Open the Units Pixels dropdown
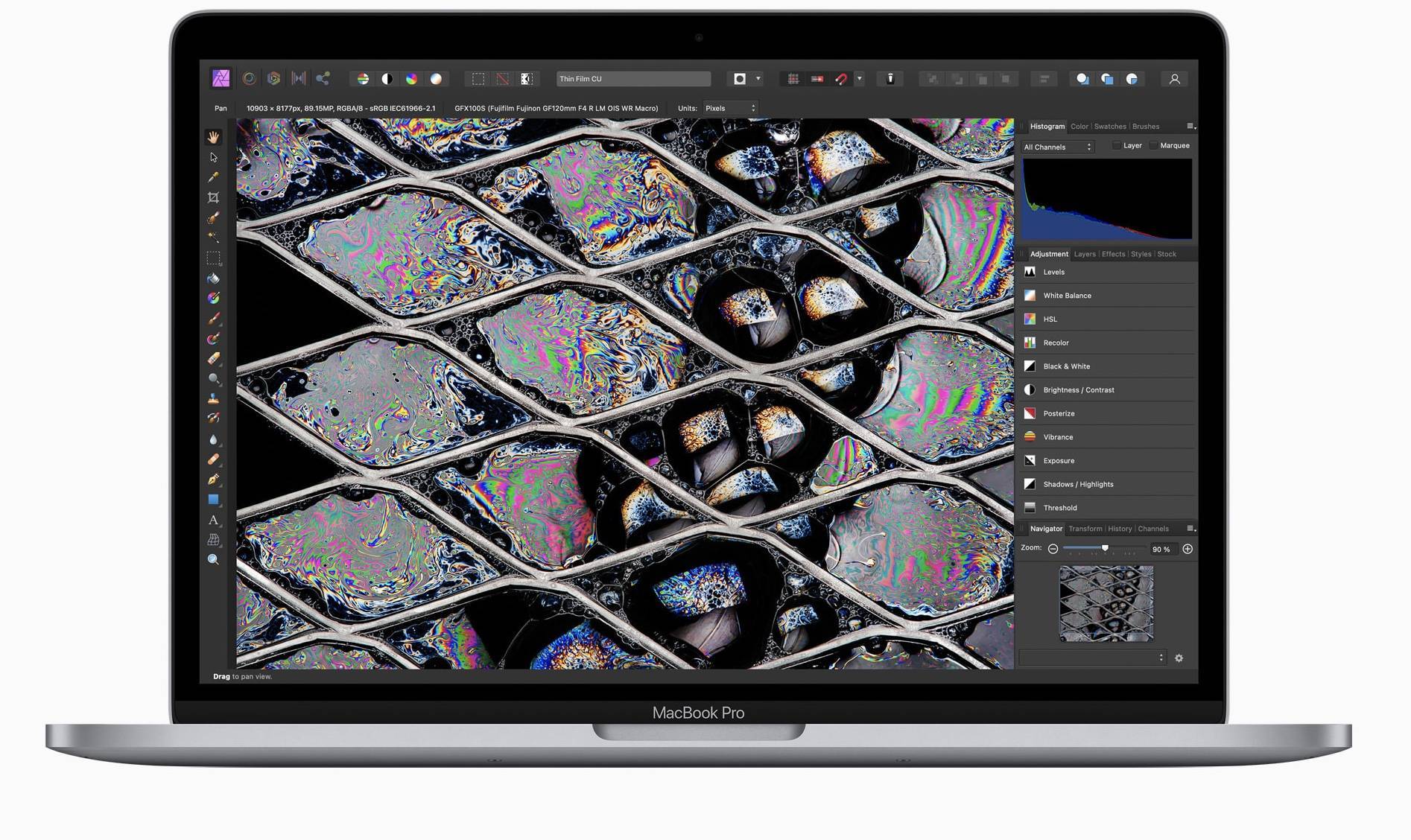This screenshot has height=840, width=1411. pyautogui.click(x=730, y=109)
